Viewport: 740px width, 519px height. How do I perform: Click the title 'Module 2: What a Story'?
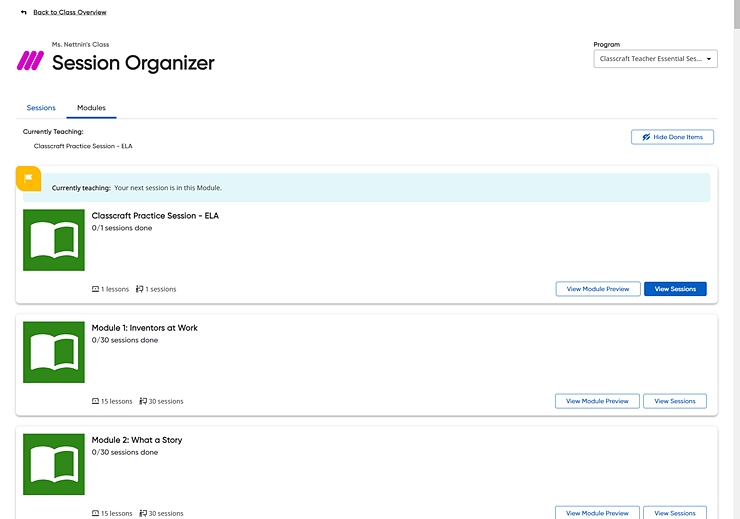[x=137, y=440]
